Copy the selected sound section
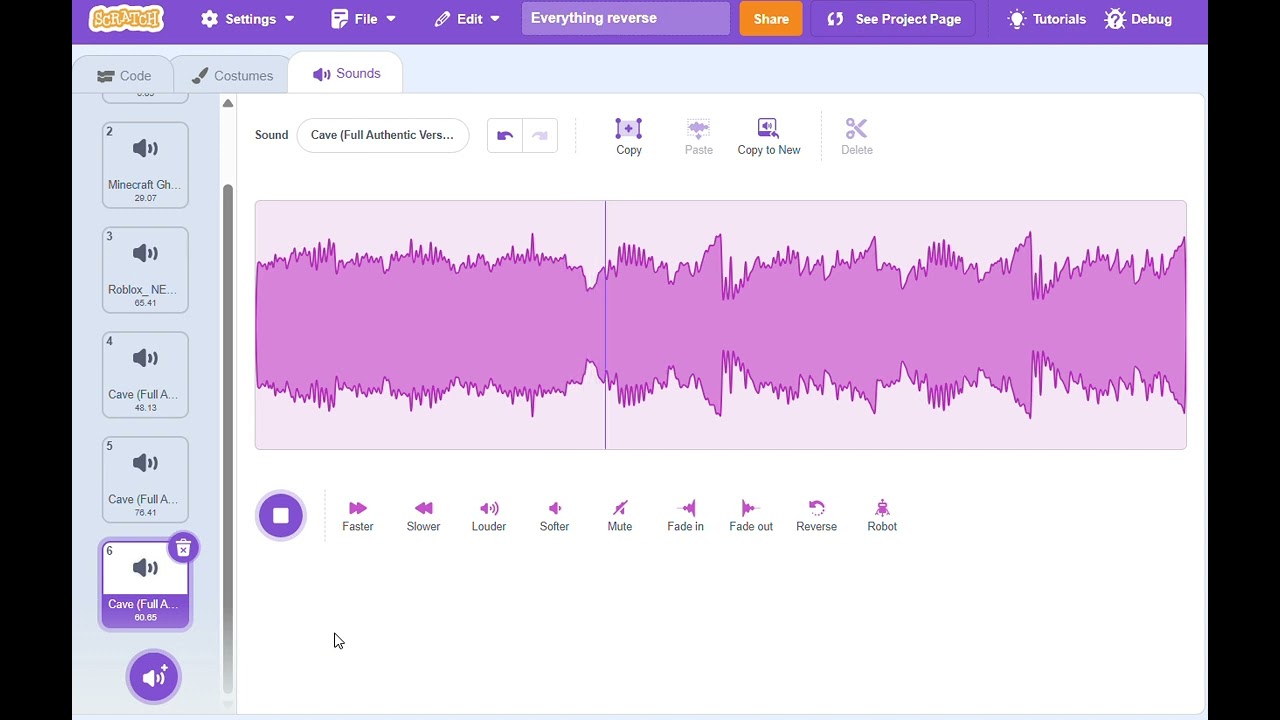The height and width of the screenshot is (720, 1280). tap(629, 136)
